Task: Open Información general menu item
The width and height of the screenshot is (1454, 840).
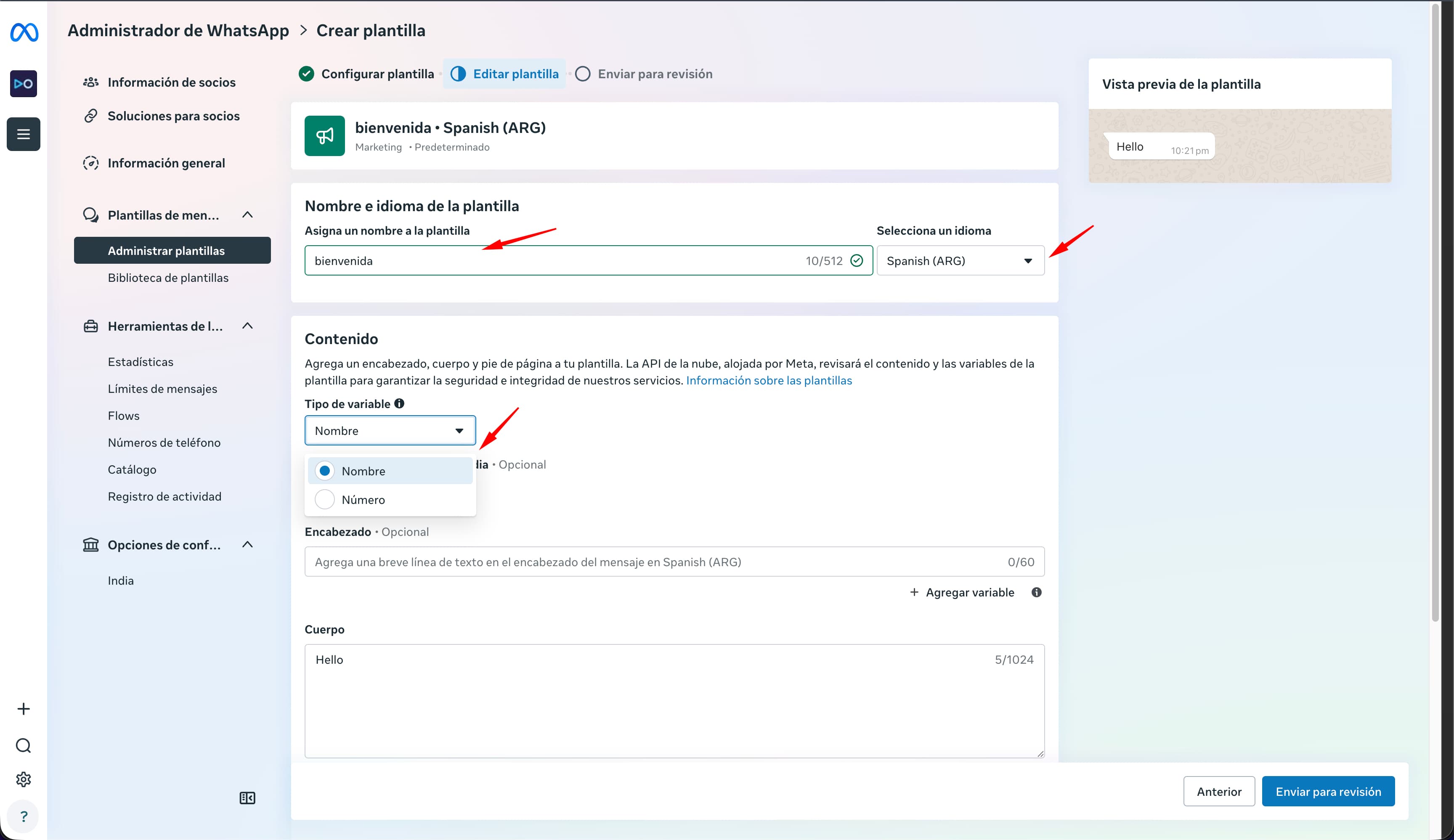Action: point(166,163)
